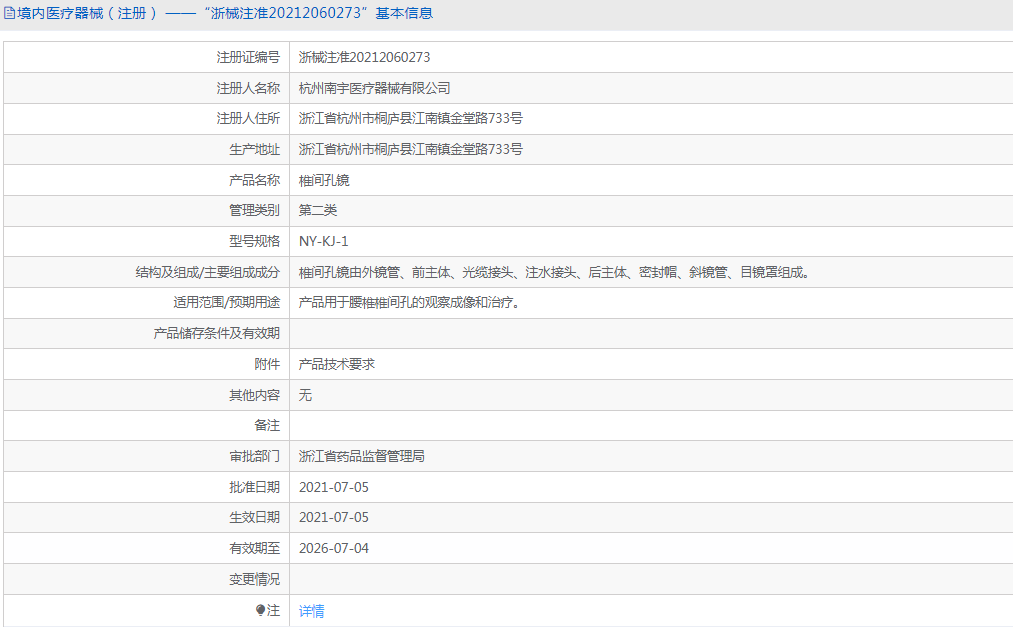Click the address value in the 生产地址 row

411,149
